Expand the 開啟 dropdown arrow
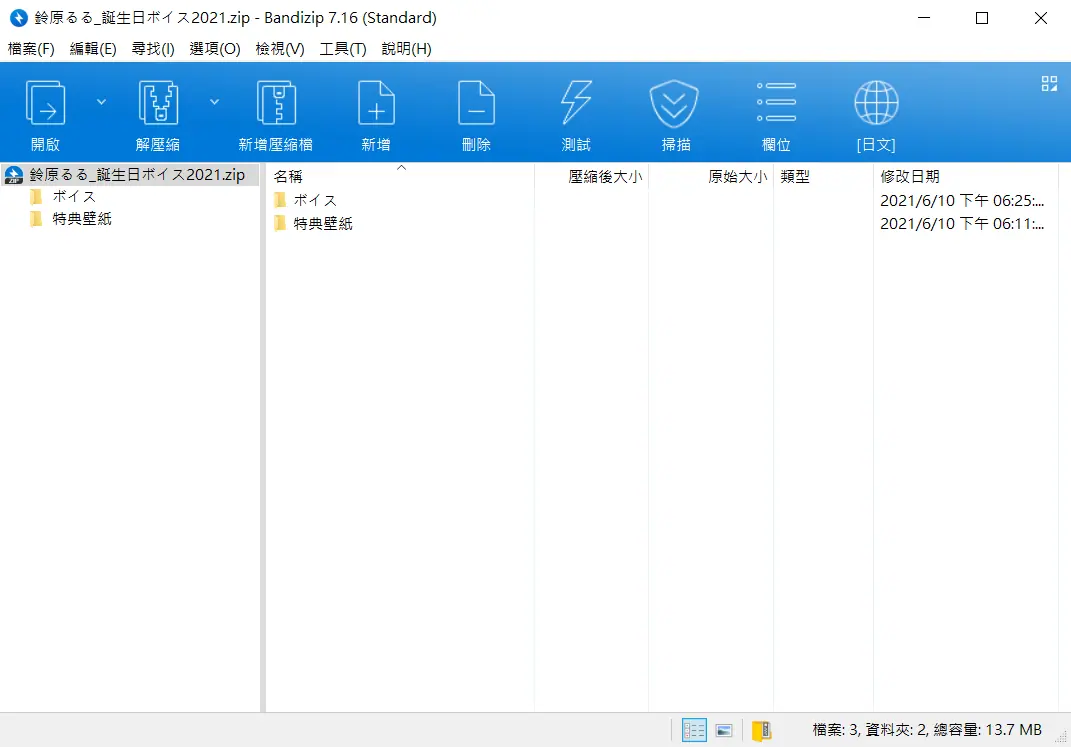Viewport: 1071px width, 747px height. 101,102
